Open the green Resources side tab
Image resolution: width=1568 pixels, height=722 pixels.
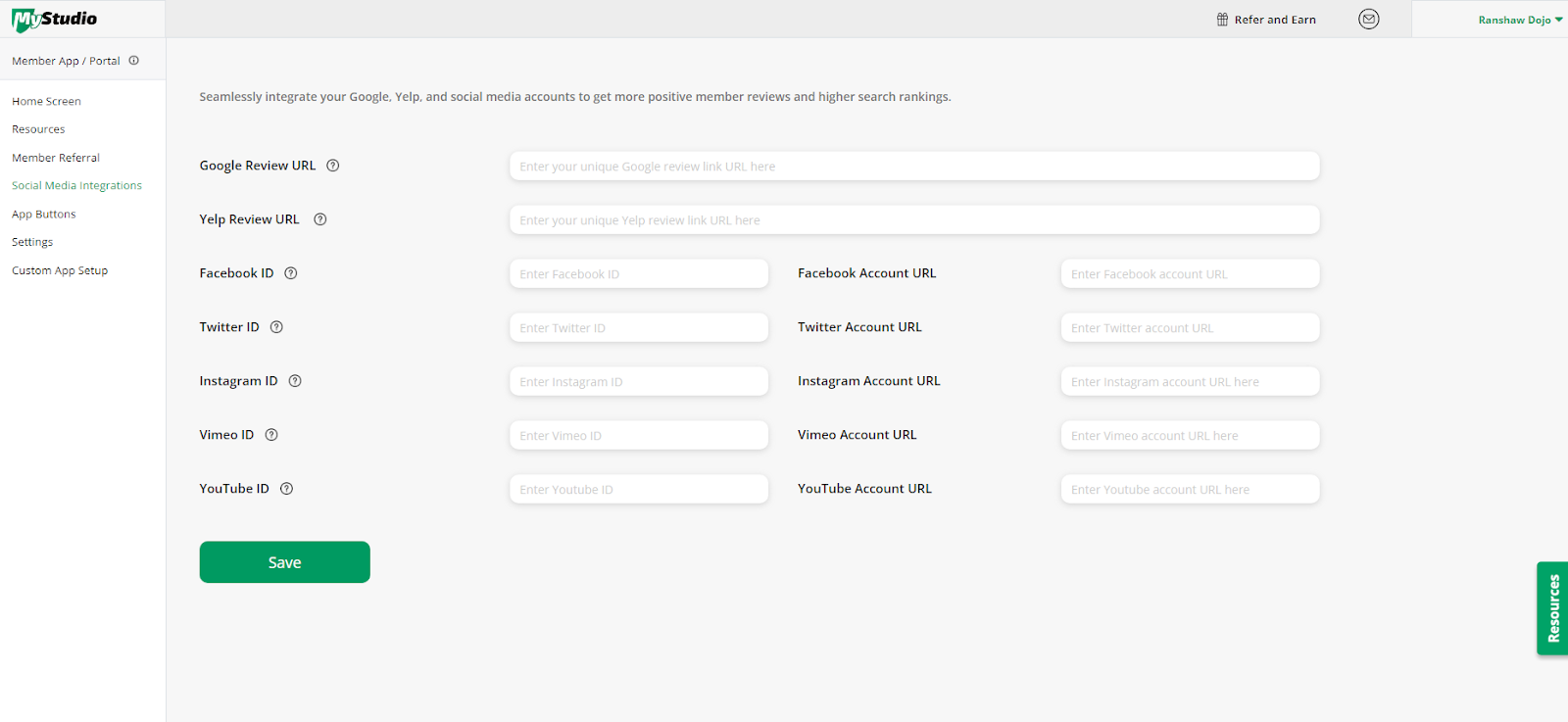pyautogui.click(x=1552, y=608)
